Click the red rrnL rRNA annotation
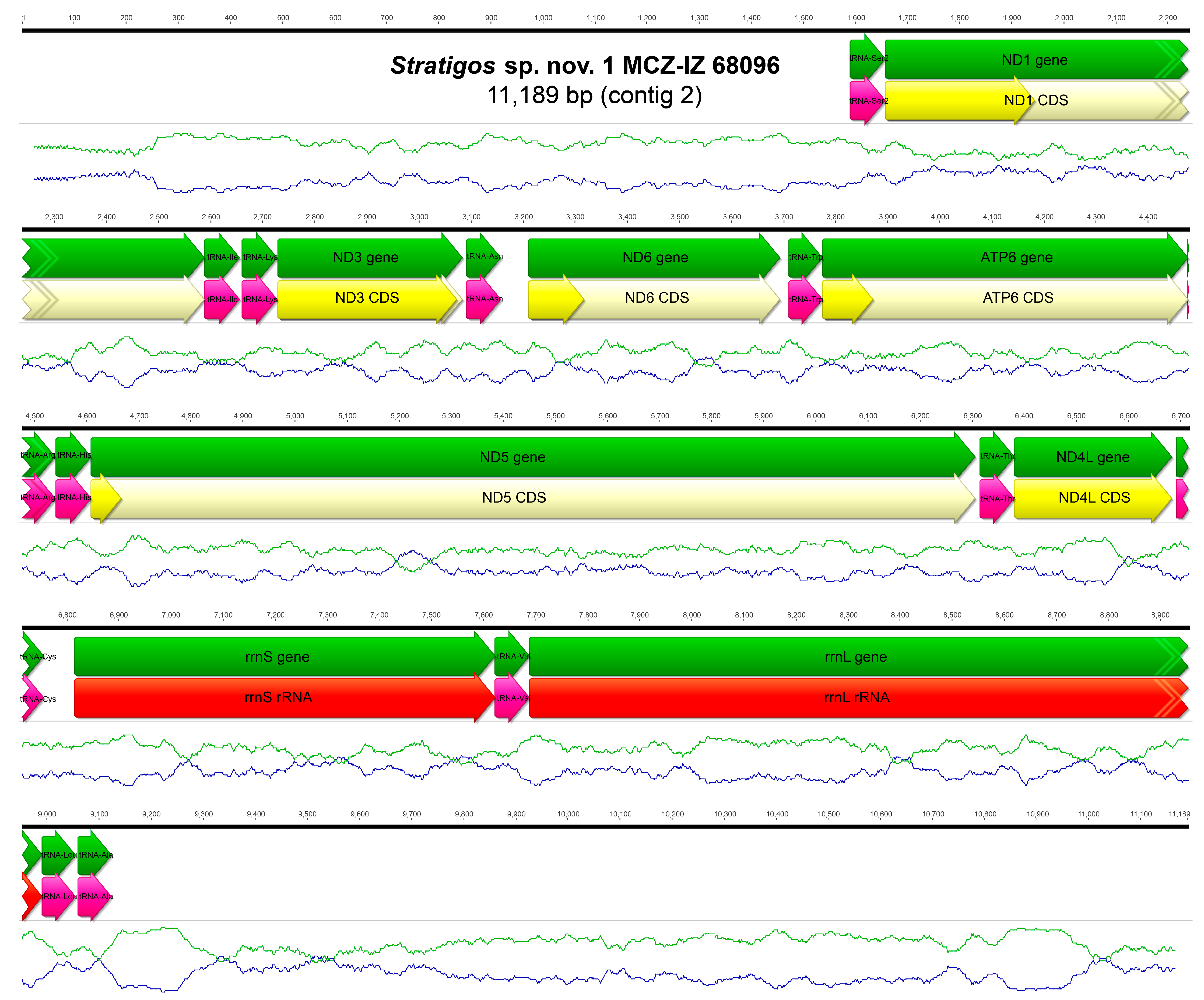The height and width of the screenshot is (1000, 1204). click(856, 697)
